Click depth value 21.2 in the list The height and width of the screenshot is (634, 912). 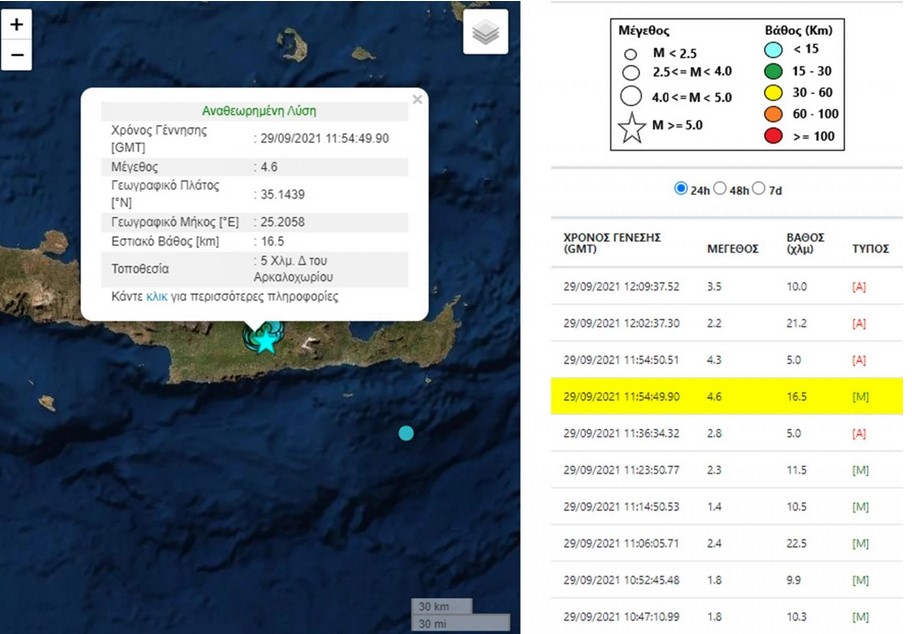click(796, 323)
